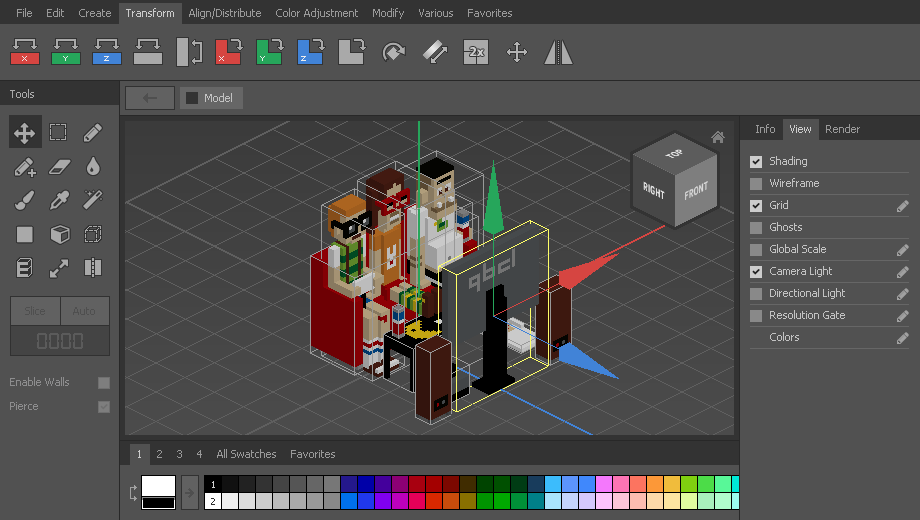920x520 pixels.
Task: Select the pencil-plus attach tool
Action: coord(25,167)
